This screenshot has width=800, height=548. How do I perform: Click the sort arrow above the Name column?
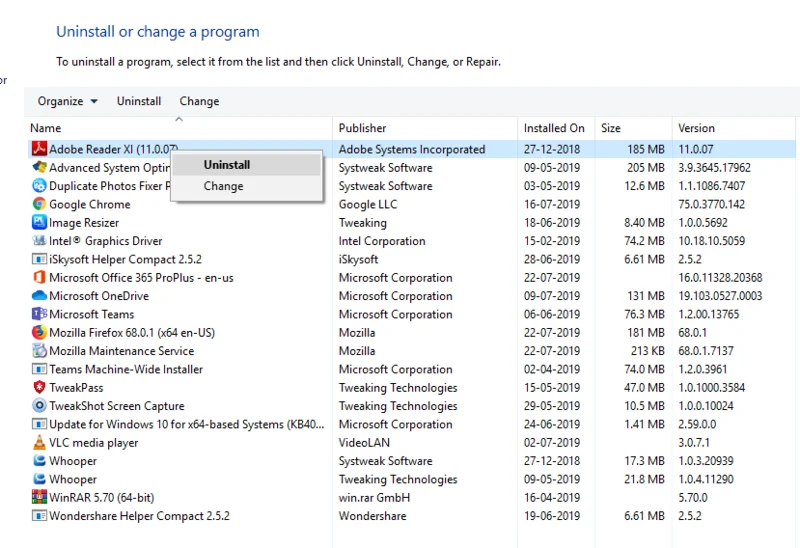pos(179,119)
